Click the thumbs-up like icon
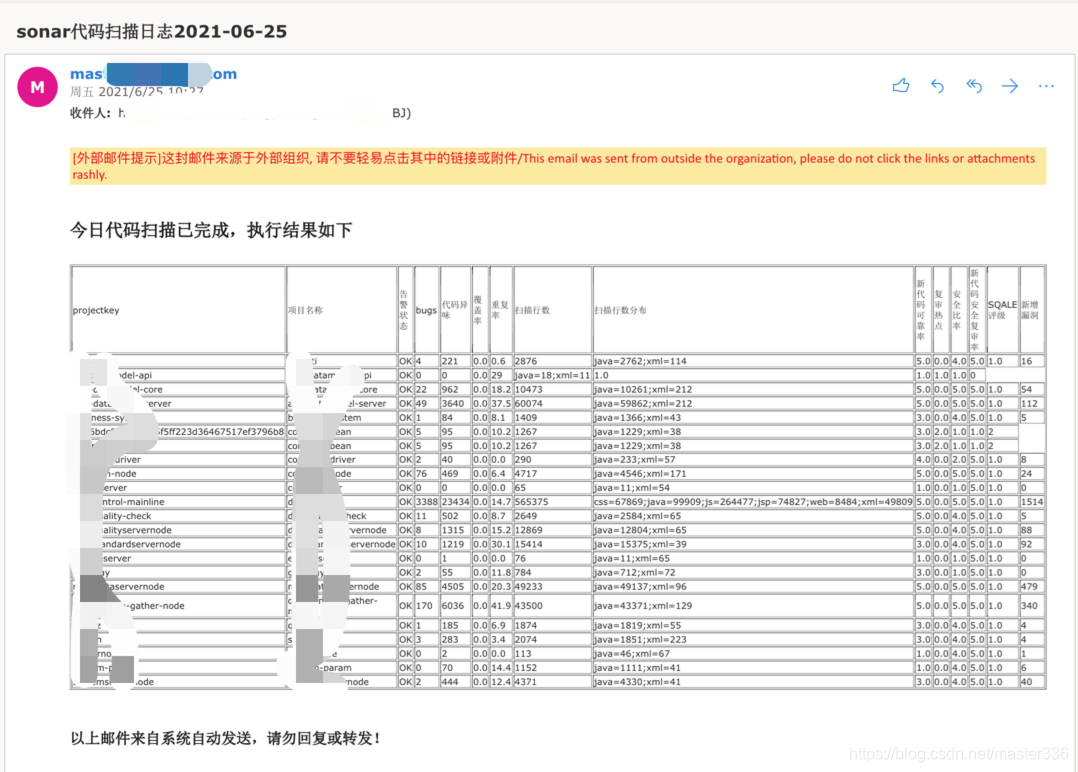The height and width of the screenshot is (772, 1078). tap(901, 86)
